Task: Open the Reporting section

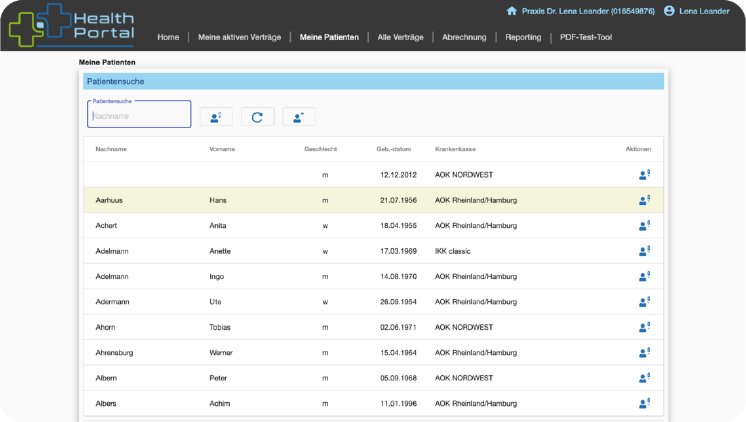Action: (x=523, y=38)
